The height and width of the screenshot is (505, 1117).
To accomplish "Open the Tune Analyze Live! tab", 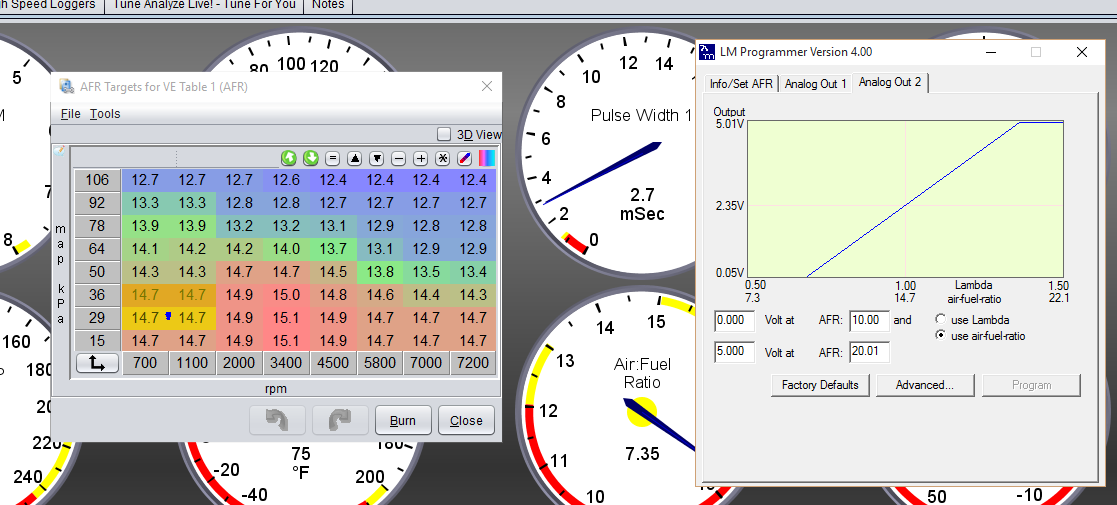I will tap(204, 6).
